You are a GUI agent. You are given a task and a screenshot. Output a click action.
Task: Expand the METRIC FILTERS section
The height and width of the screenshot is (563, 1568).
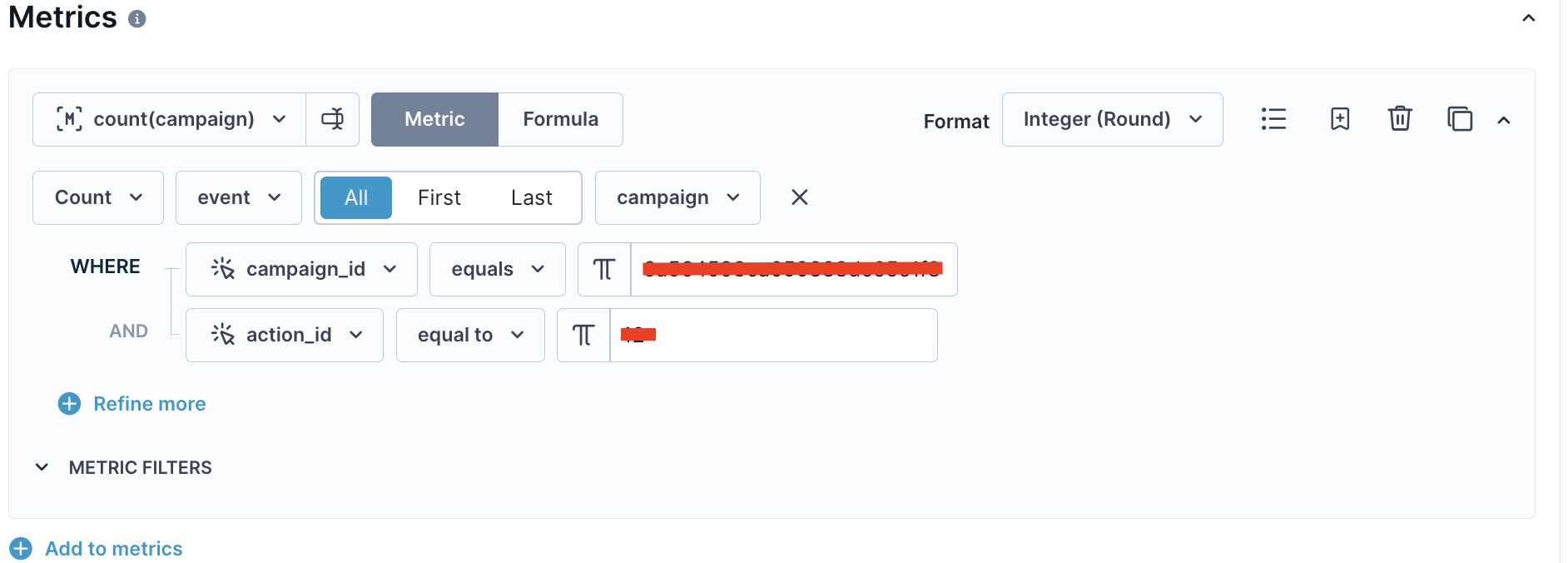[123, 467]
